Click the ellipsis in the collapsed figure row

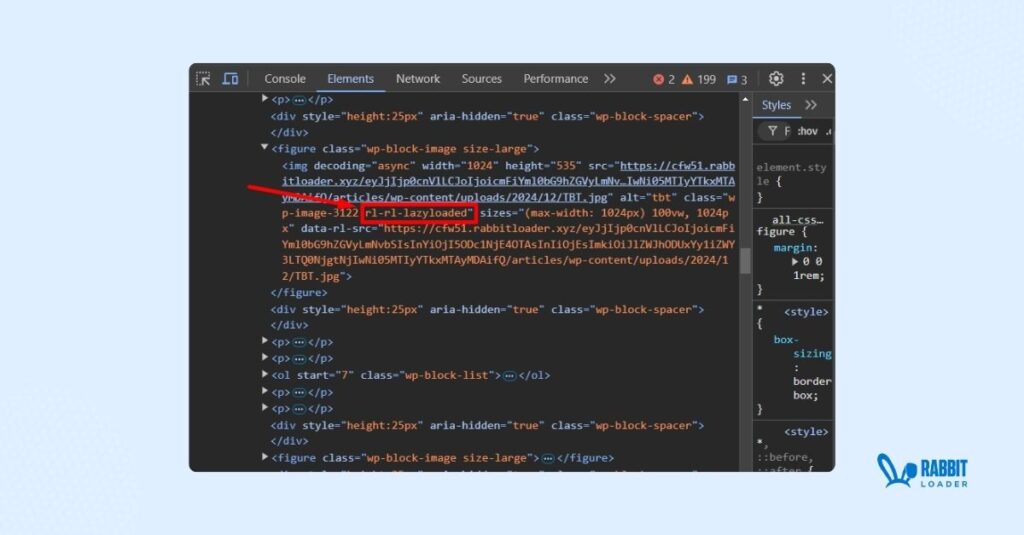tap(548, 459)
